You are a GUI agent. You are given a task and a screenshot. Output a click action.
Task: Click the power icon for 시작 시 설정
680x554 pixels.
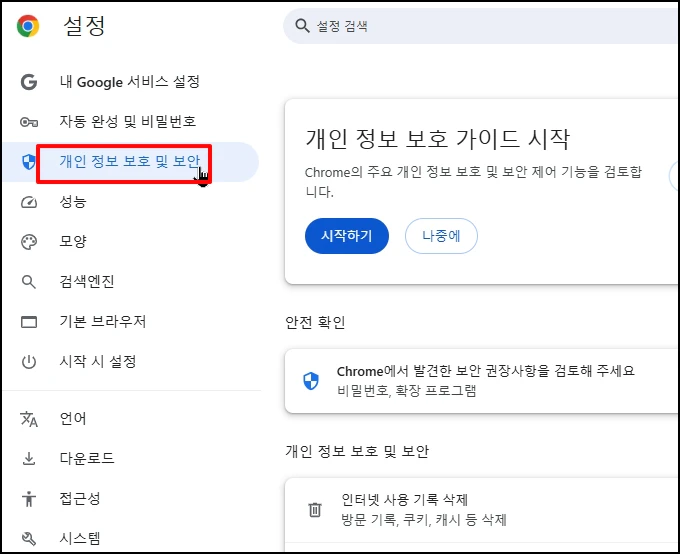(x=29, y=362)
